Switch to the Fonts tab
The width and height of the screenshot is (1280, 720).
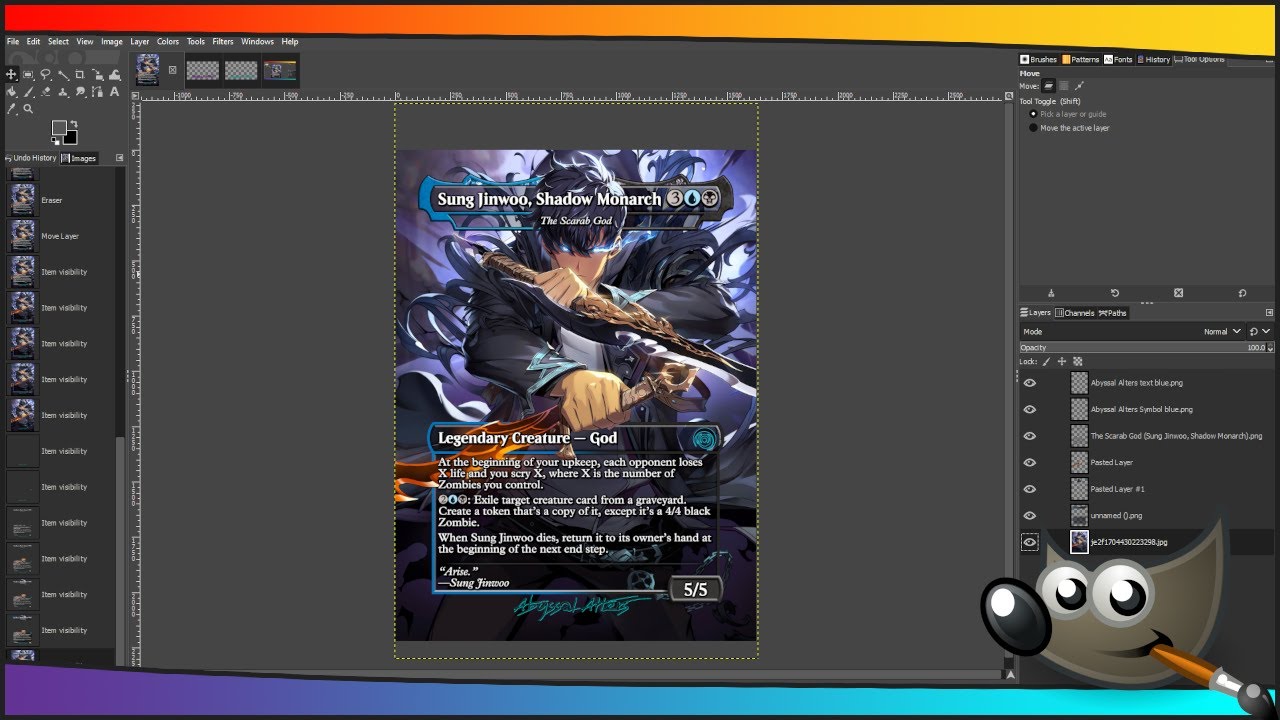click(x=1118, y=59)
